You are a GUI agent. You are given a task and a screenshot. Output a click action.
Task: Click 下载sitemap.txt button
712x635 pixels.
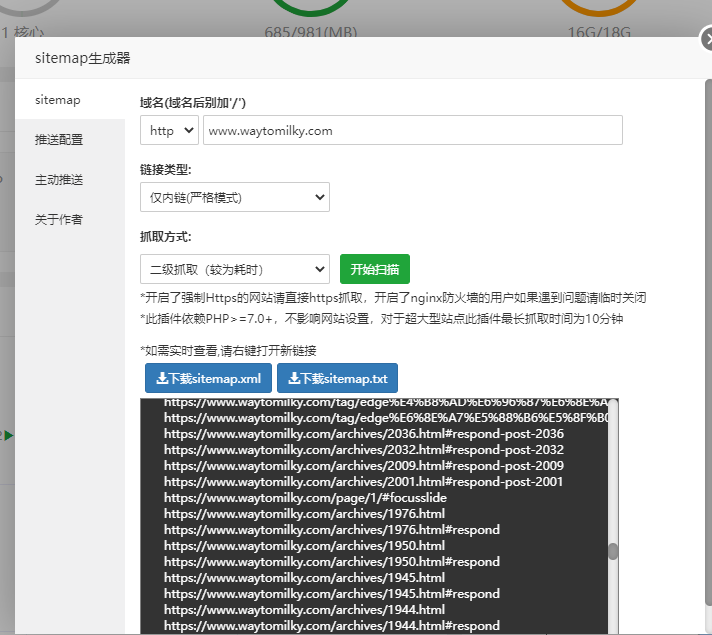tap(337, 378)
